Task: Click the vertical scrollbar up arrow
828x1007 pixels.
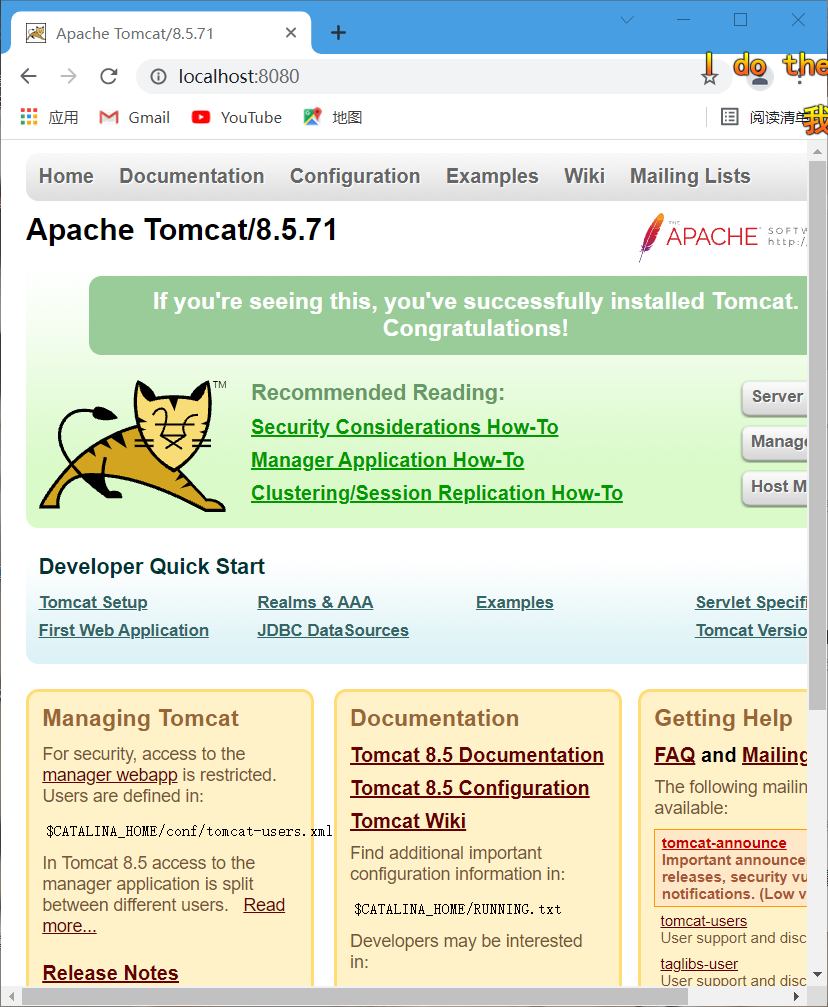Action: point(817,152)
